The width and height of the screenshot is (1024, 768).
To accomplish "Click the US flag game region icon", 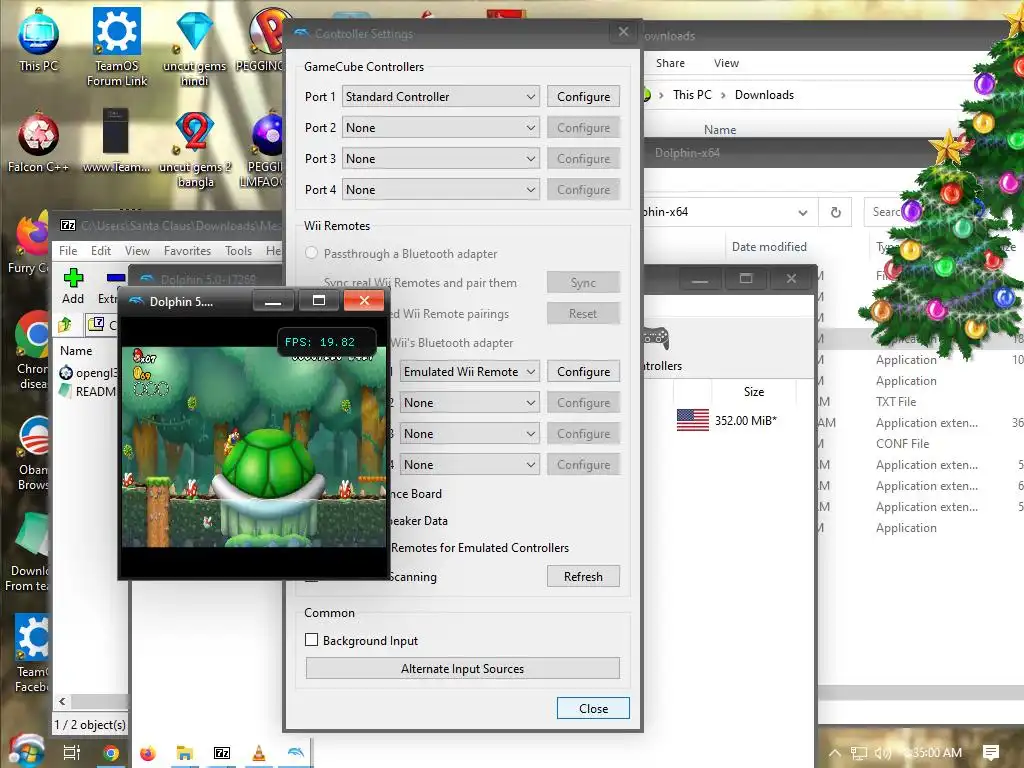I will [x=693, y=420].
